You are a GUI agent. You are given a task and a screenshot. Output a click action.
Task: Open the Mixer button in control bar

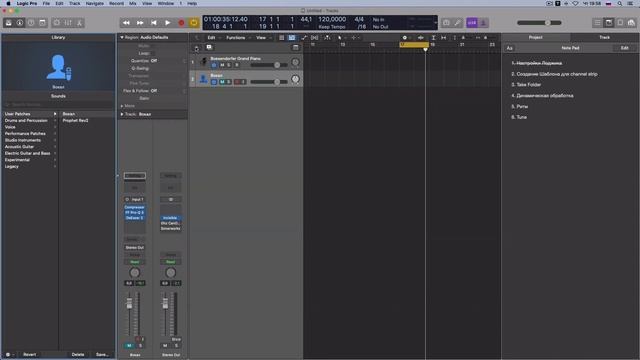pos(68,23)
